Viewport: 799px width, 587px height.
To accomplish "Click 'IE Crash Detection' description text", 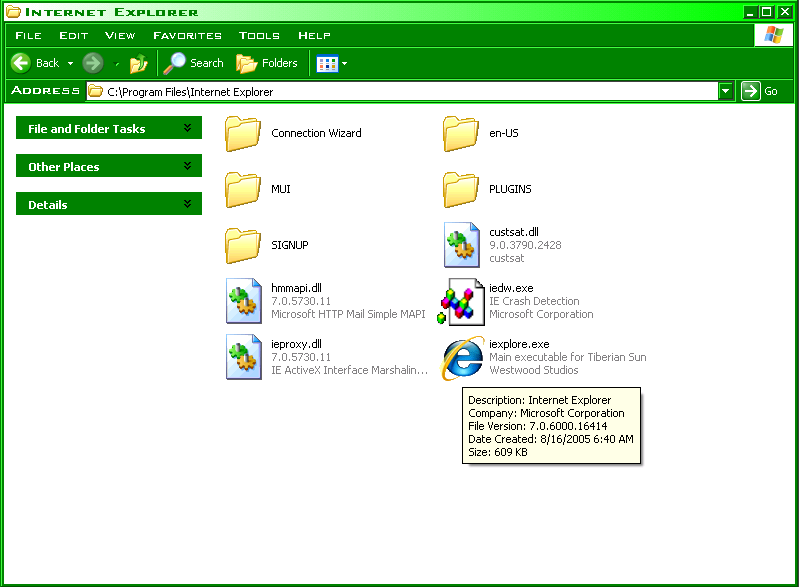I will tap(534, 301).
